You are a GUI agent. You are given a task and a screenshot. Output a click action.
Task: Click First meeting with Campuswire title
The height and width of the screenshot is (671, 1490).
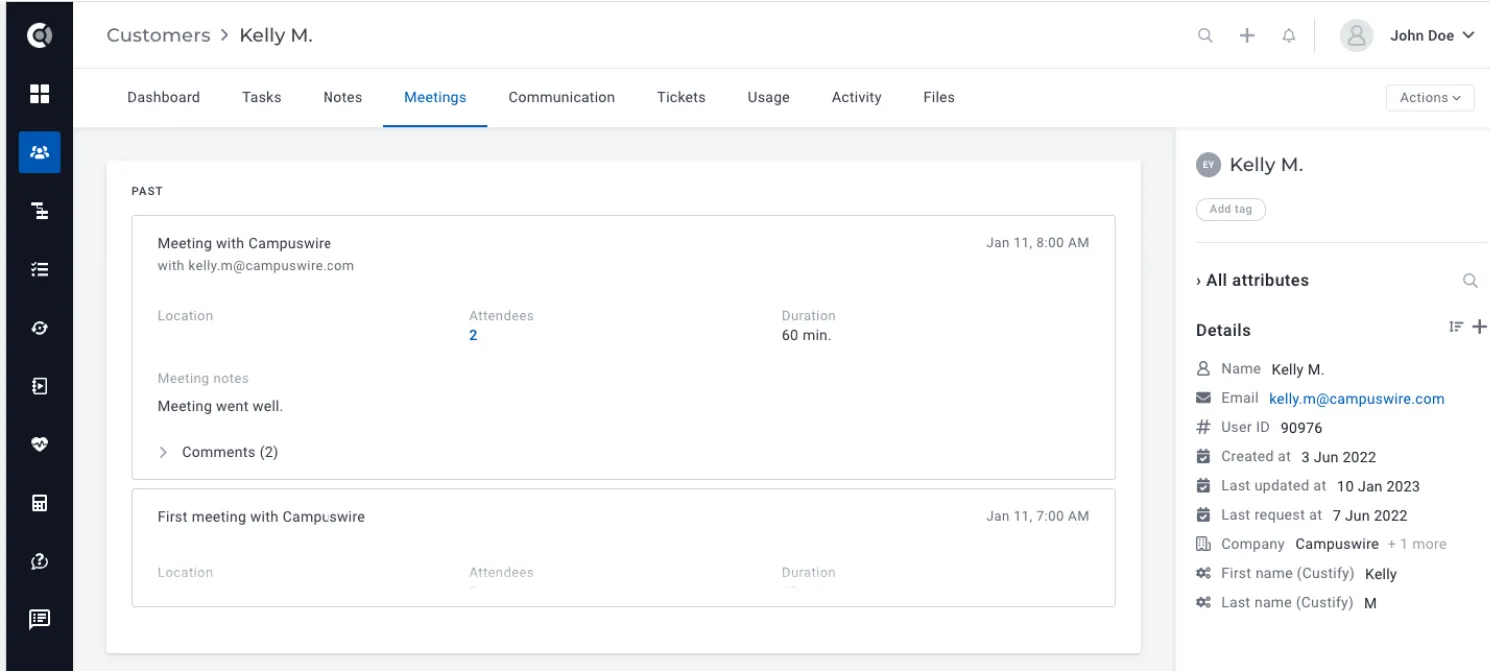pos(261,517)
